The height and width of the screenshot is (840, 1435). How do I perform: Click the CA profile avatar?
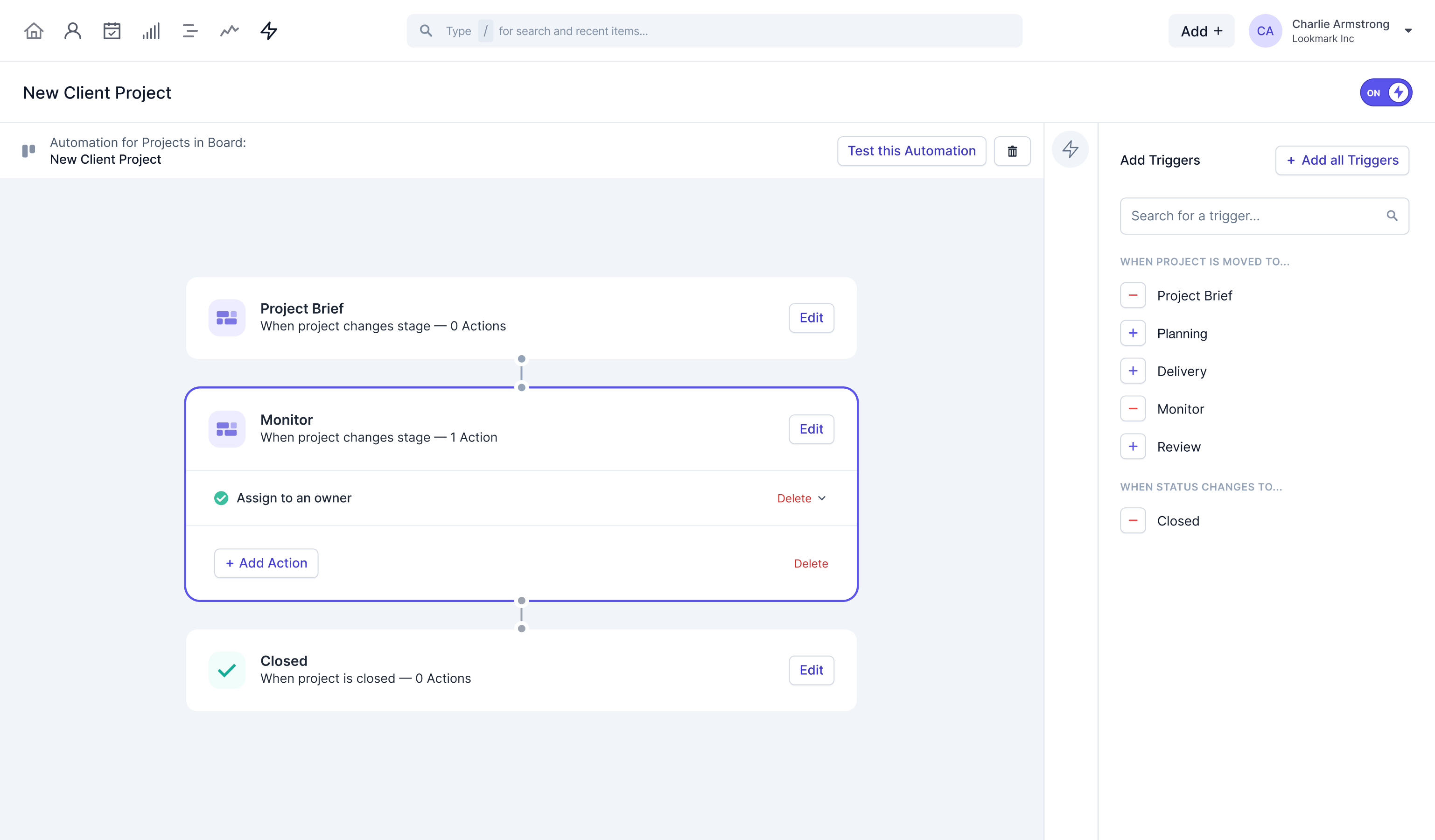point(1265,30)
